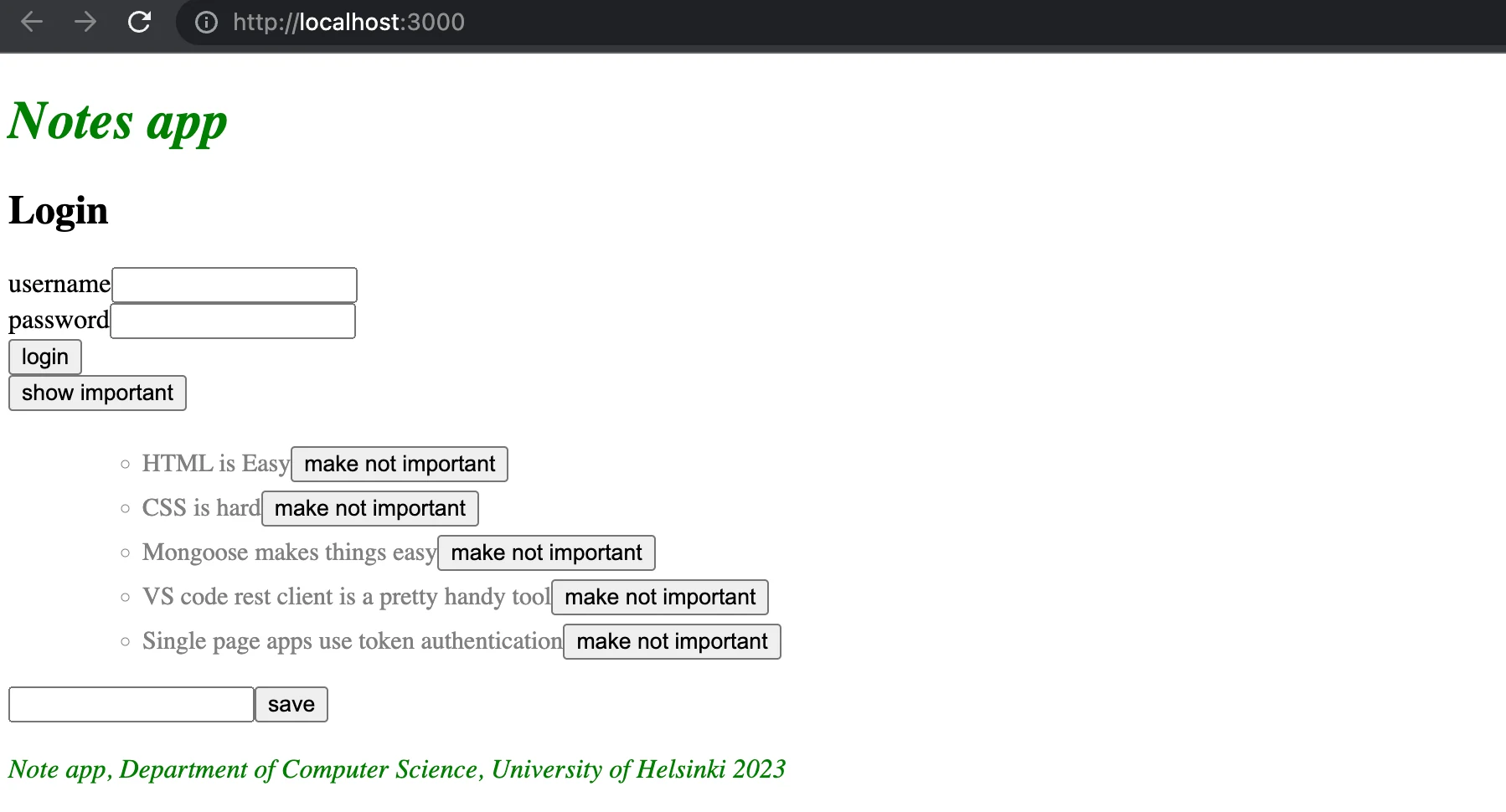Submit with the login button
This screenshot has height=812, width=1506.
tap(45, 357)
